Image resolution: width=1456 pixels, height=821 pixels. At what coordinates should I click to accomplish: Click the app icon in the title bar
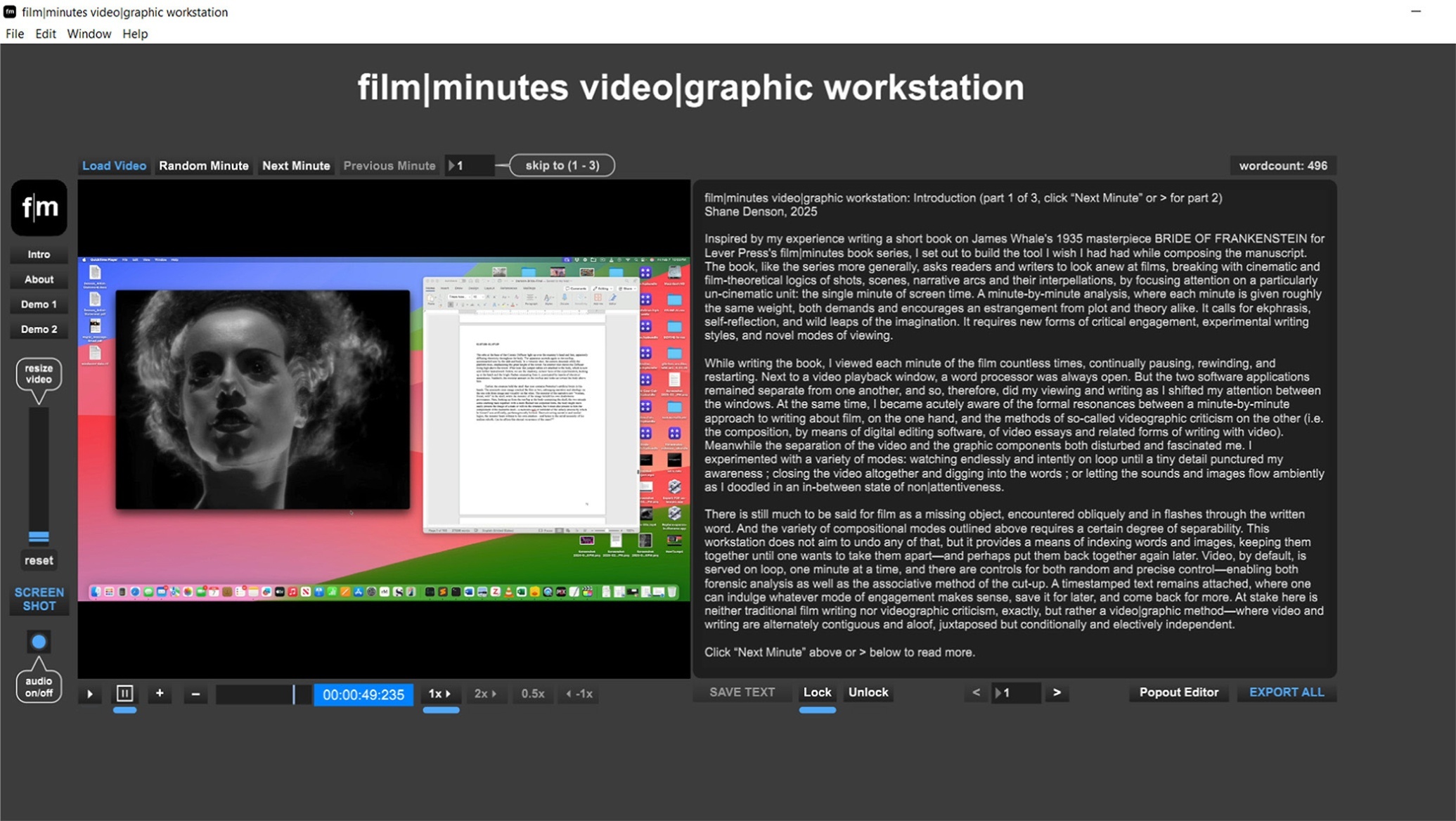(x=10, y=12)
